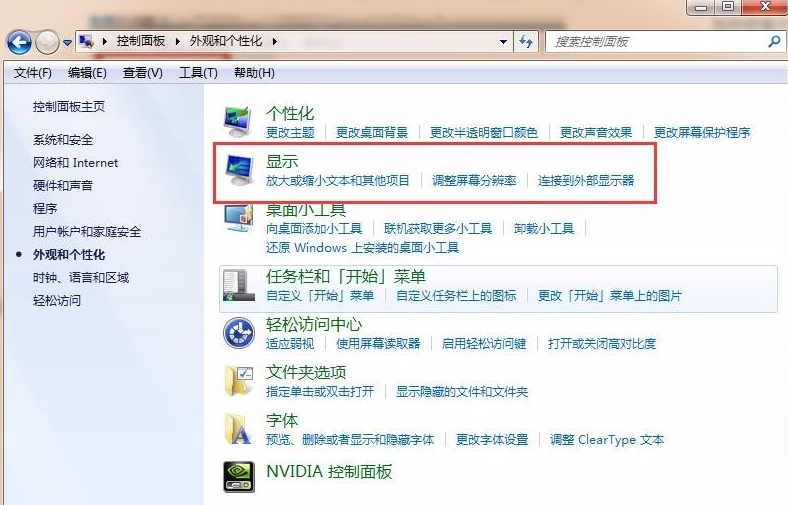The width and height of the screenshot is (788, 505).
Task: Click the NVIDIA 控制面板 icon
Action: click(x=238, y=476)
